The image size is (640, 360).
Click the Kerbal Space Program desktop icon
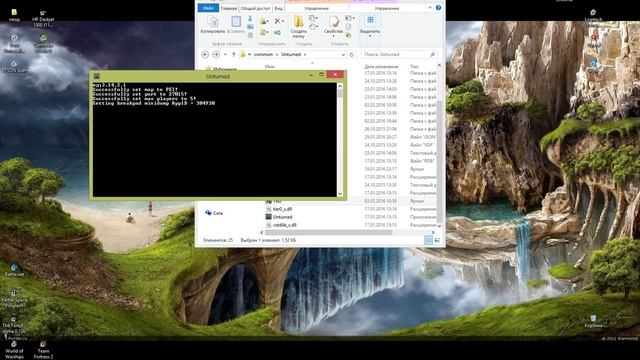point(14,299)
